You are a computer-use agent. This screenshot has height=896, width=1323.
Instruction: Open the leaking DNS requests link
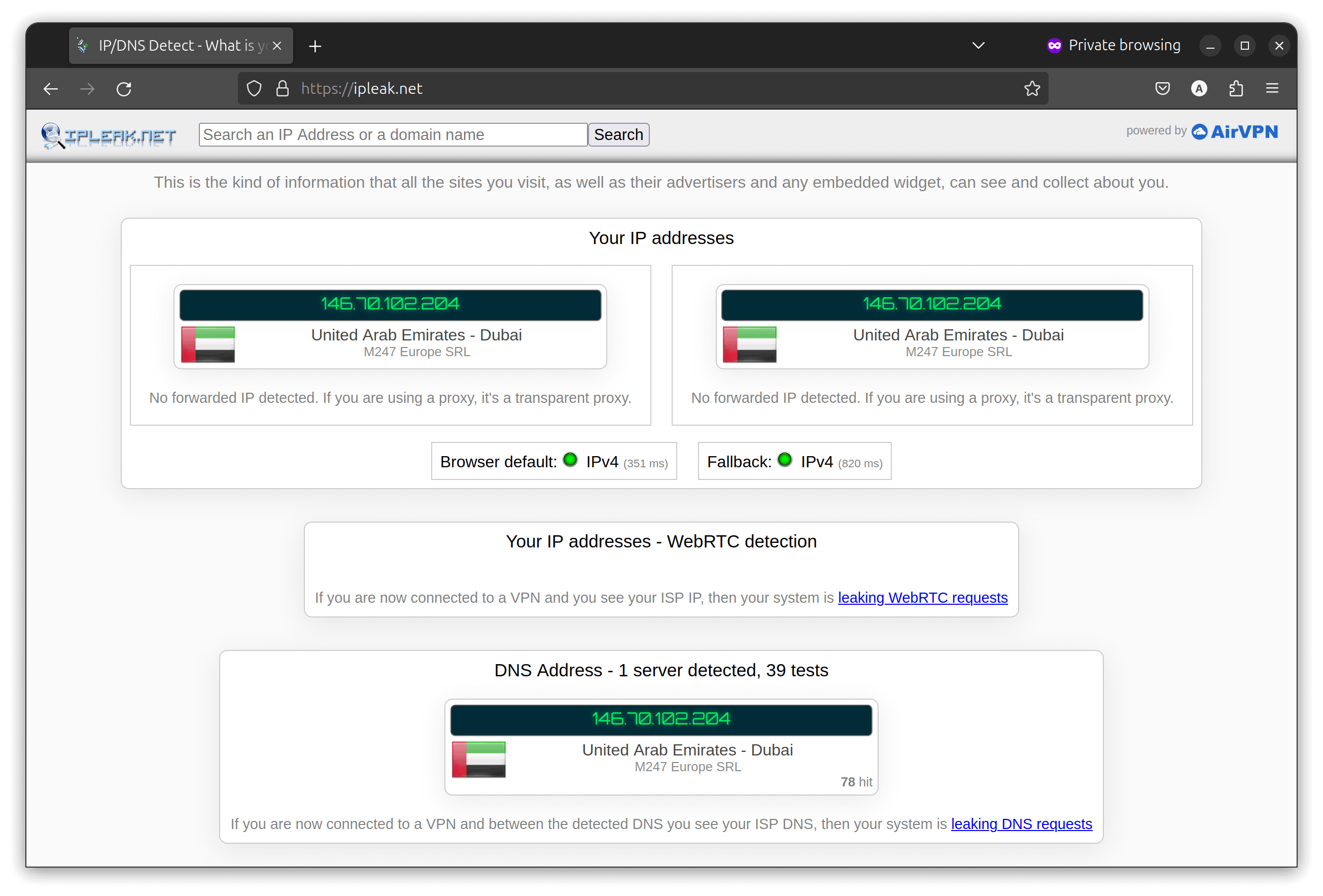click(x=1021, y=824)
